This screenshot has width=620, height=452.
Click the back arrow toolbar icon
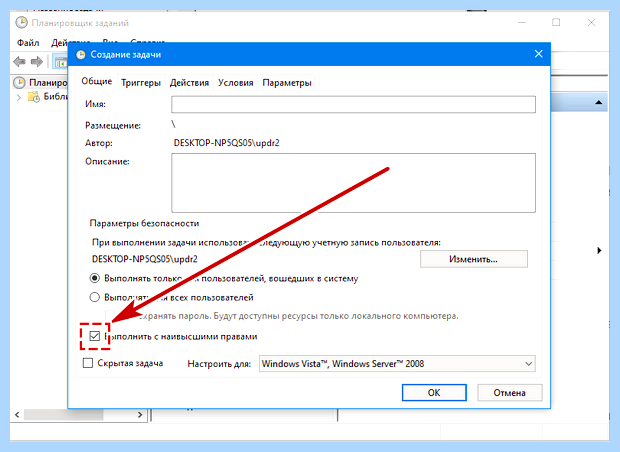(x=19, y=62)
